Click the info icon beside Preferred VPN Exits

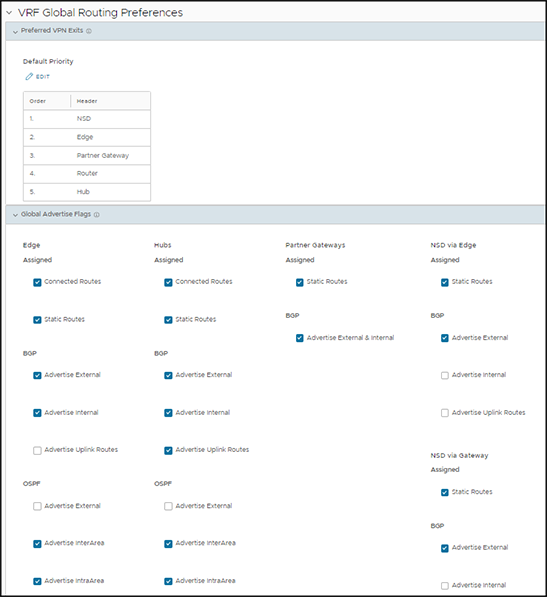point(89,31)
